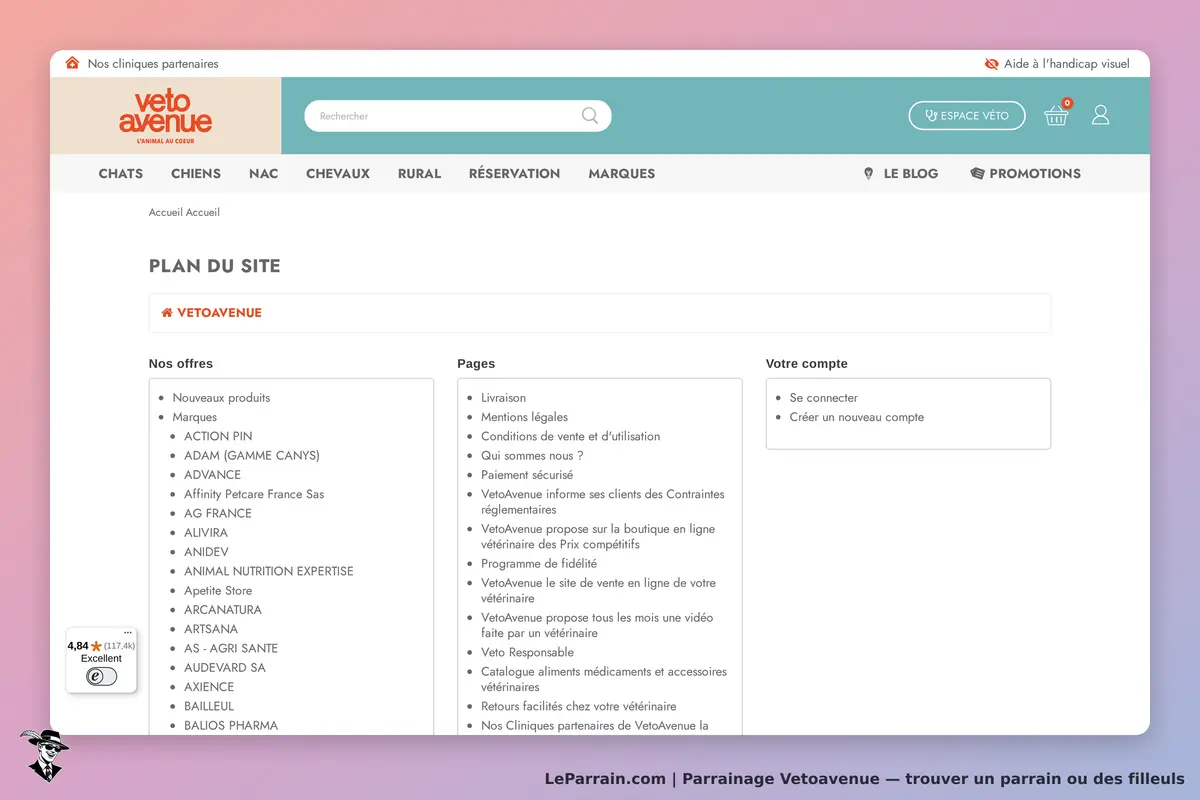Screen dimensions: 1200x800
Task: Open Catalogue aliments médicaments et accessoires link
Action: (x=604, y=679)
